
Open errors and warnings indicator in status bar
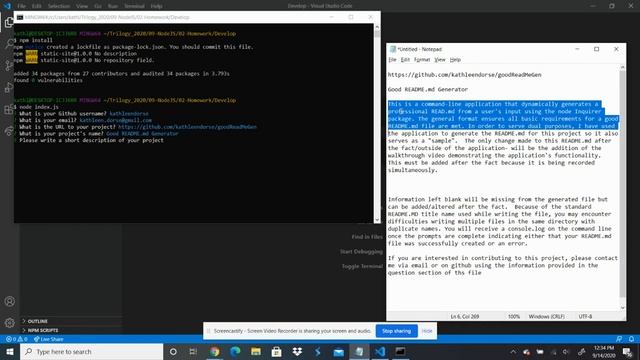pos(17,339)
